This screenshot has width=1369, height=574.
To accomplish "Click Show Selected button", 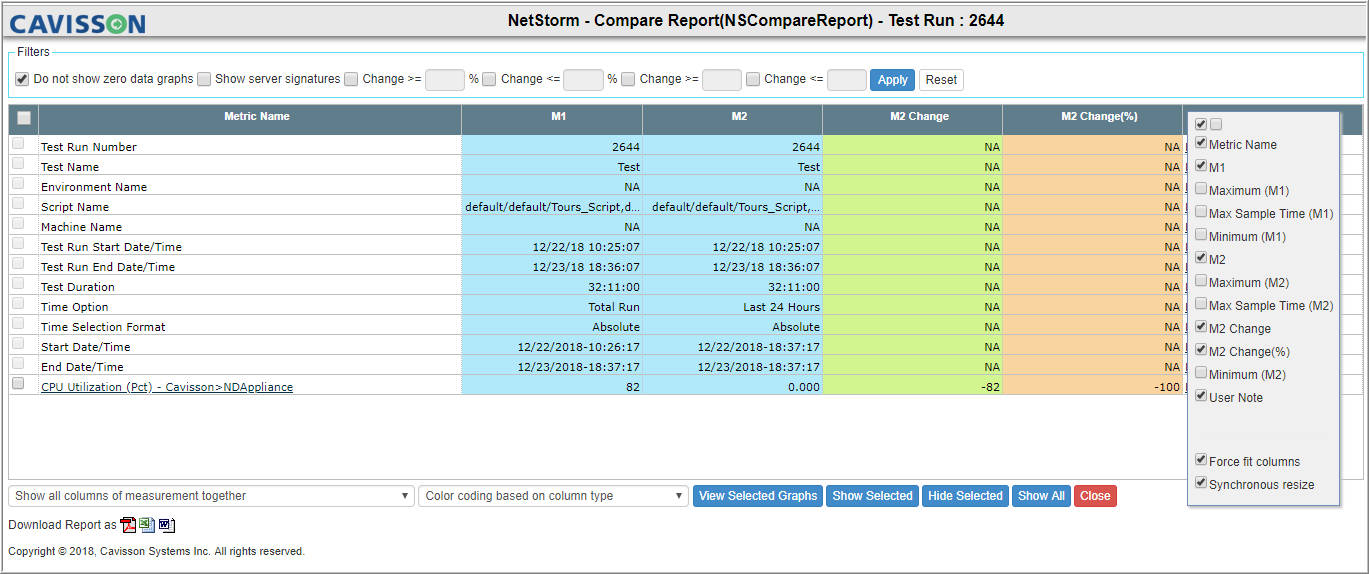I will (x=872, y=496).
